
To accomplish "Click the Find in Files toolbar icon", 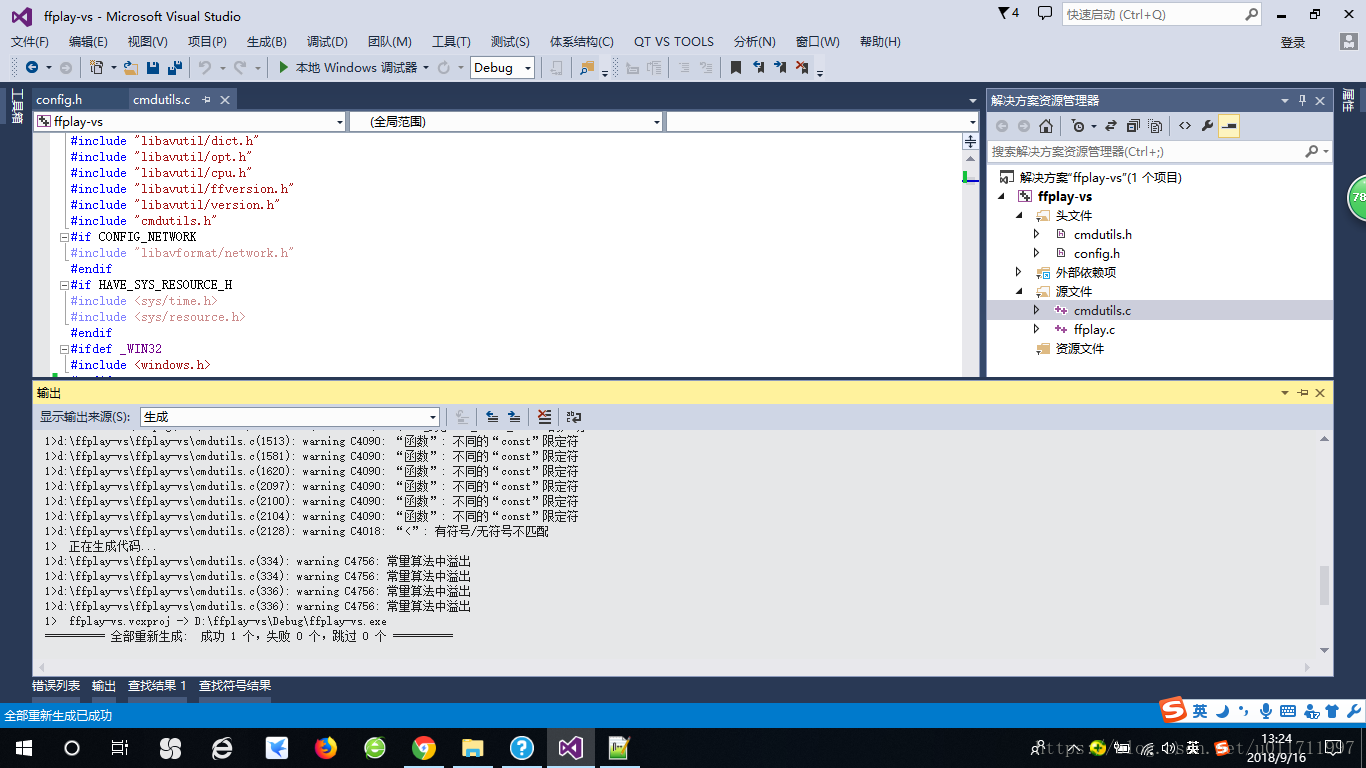I will coord(587,67).
